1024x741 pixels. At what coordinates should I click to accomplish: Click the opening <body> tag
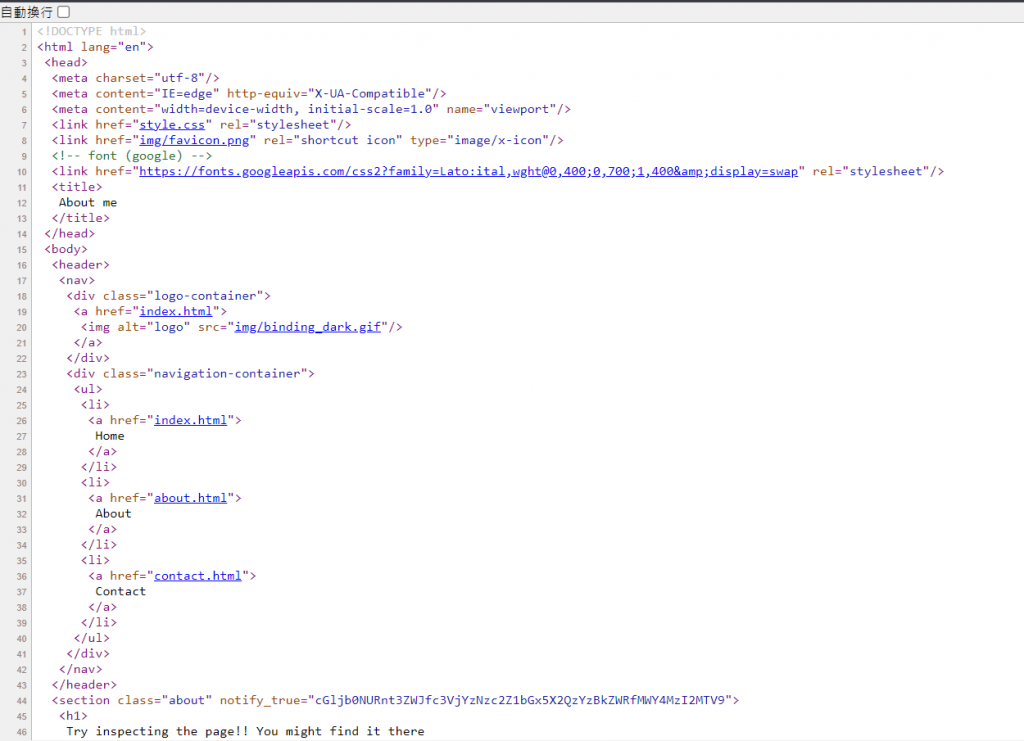coord(66,249)
